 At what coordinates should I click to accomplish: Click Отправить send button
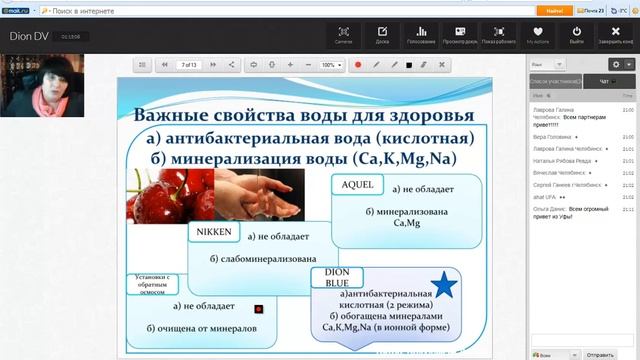pos(600,355)
